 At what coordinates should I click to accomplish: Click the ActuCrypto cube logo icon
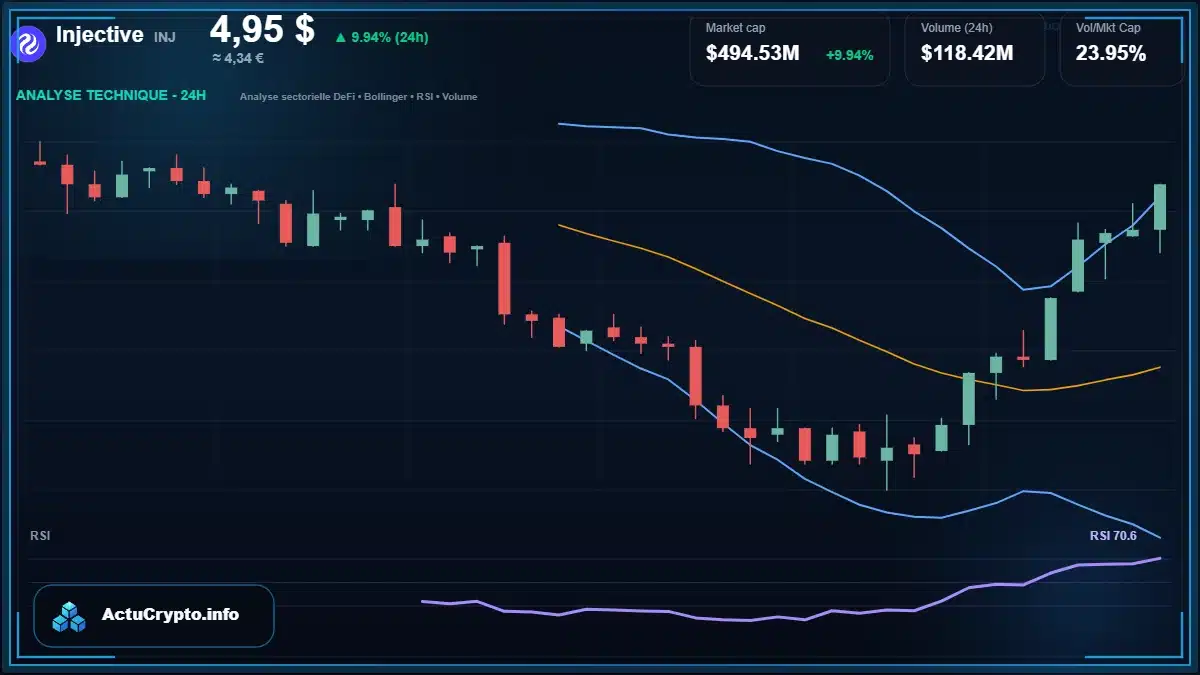coord(69,616)
